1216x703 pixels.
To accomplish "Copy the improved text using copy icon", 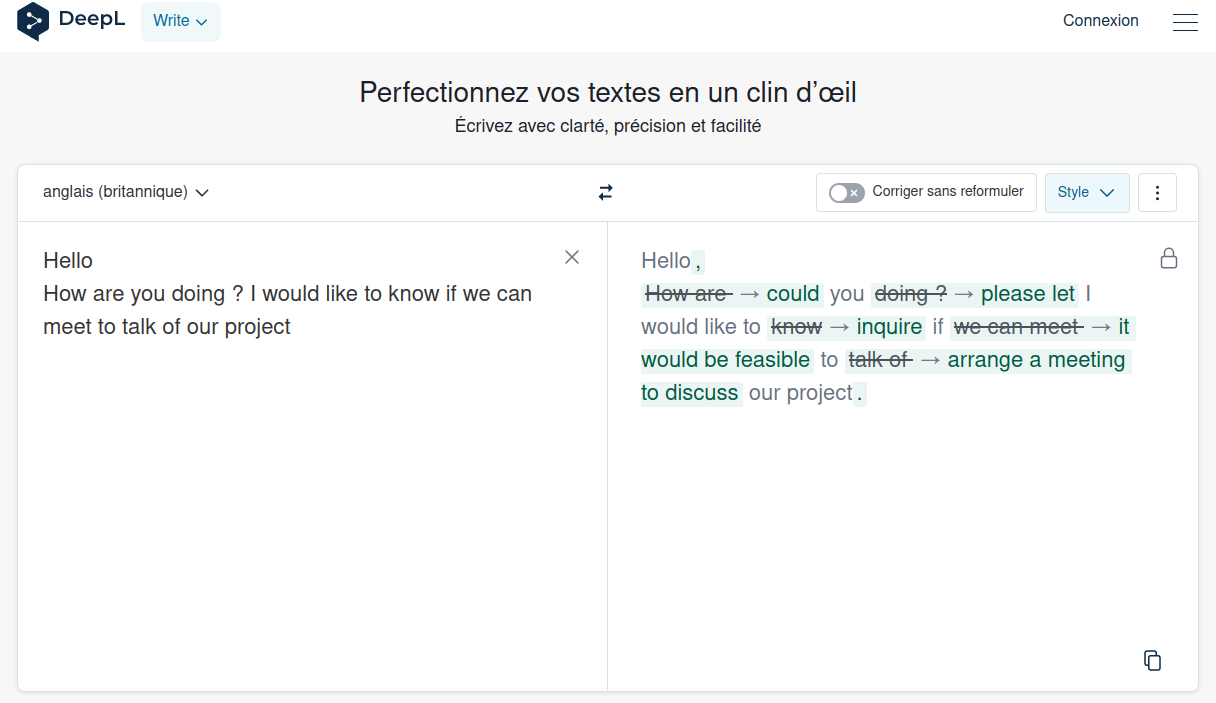I will click(1152, 660).
